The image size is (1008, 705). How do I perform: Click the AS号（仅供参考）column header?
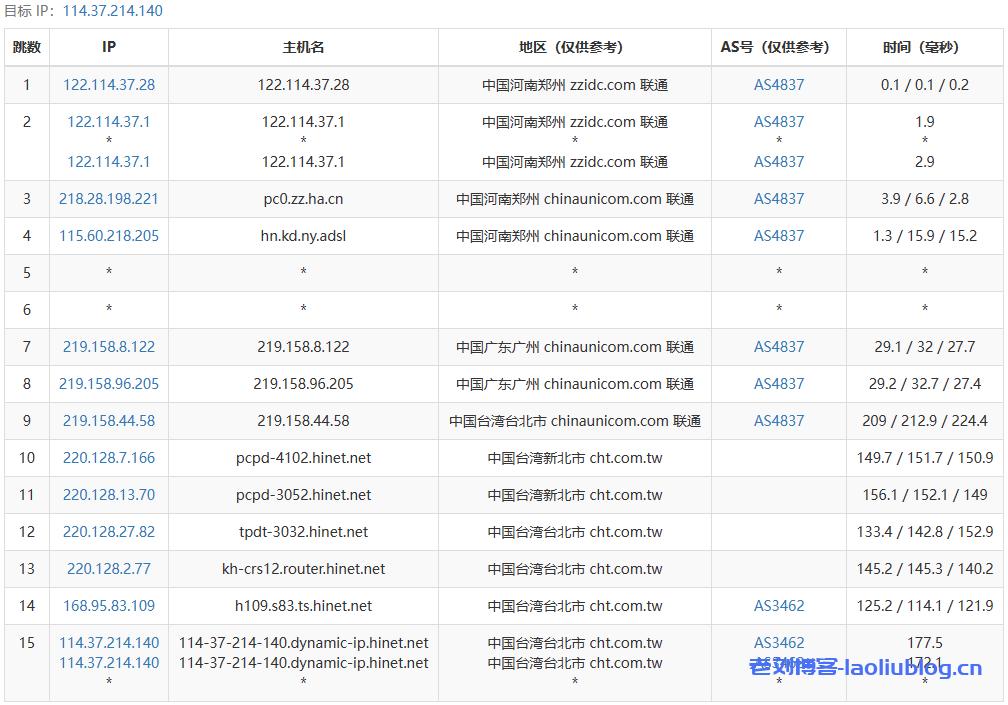point(779,46)
